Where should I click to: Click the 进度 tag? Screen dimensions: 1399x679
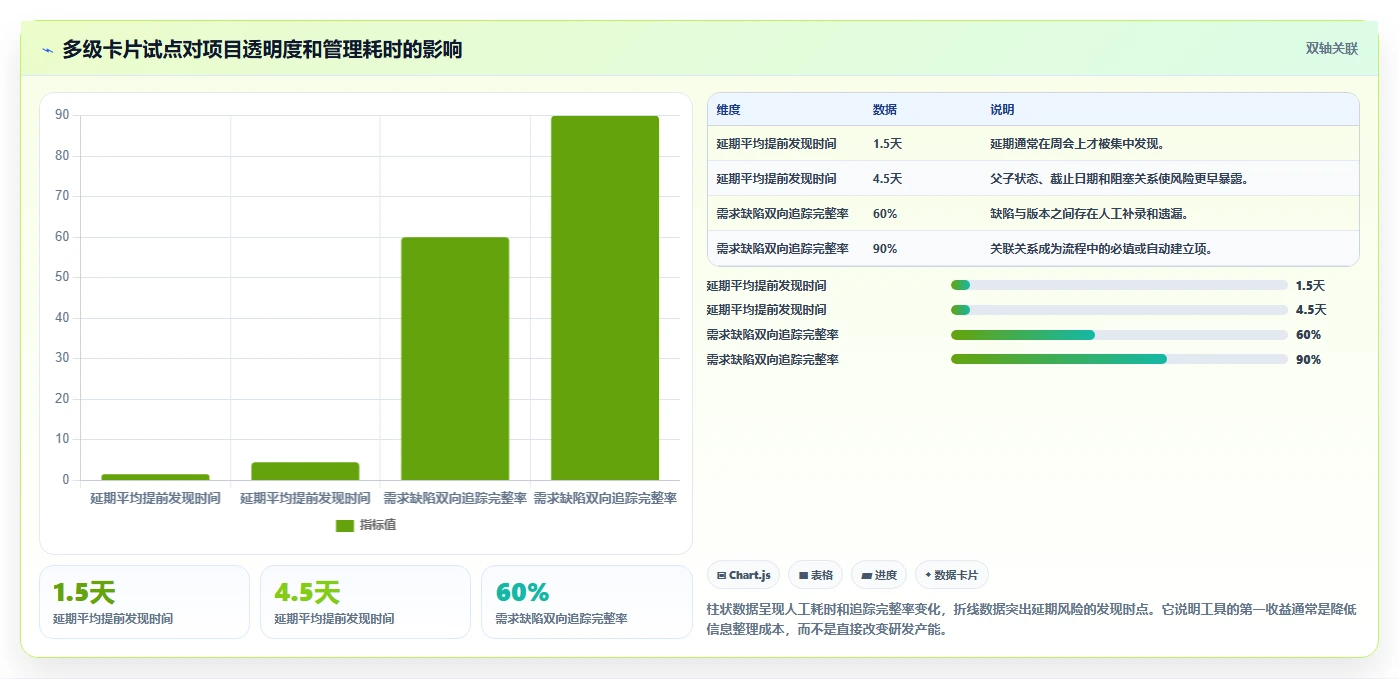click(x=879, y=575)
